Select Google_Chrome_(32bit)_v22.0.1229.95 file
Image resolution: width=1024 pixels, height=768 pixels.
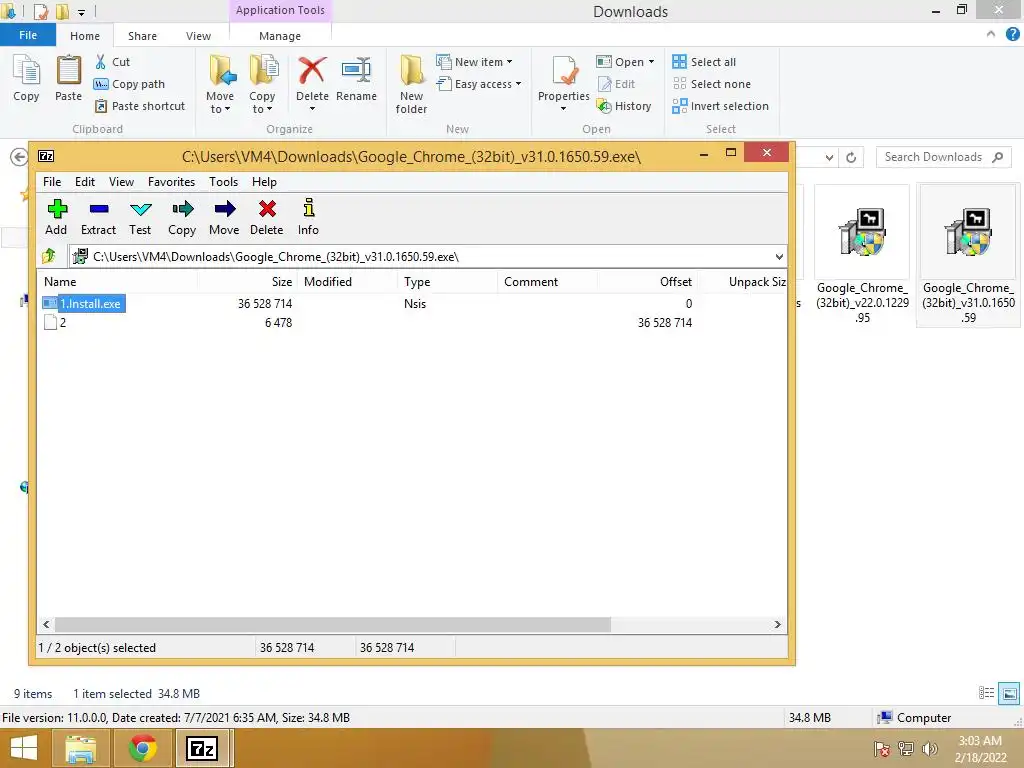point(862,256)
